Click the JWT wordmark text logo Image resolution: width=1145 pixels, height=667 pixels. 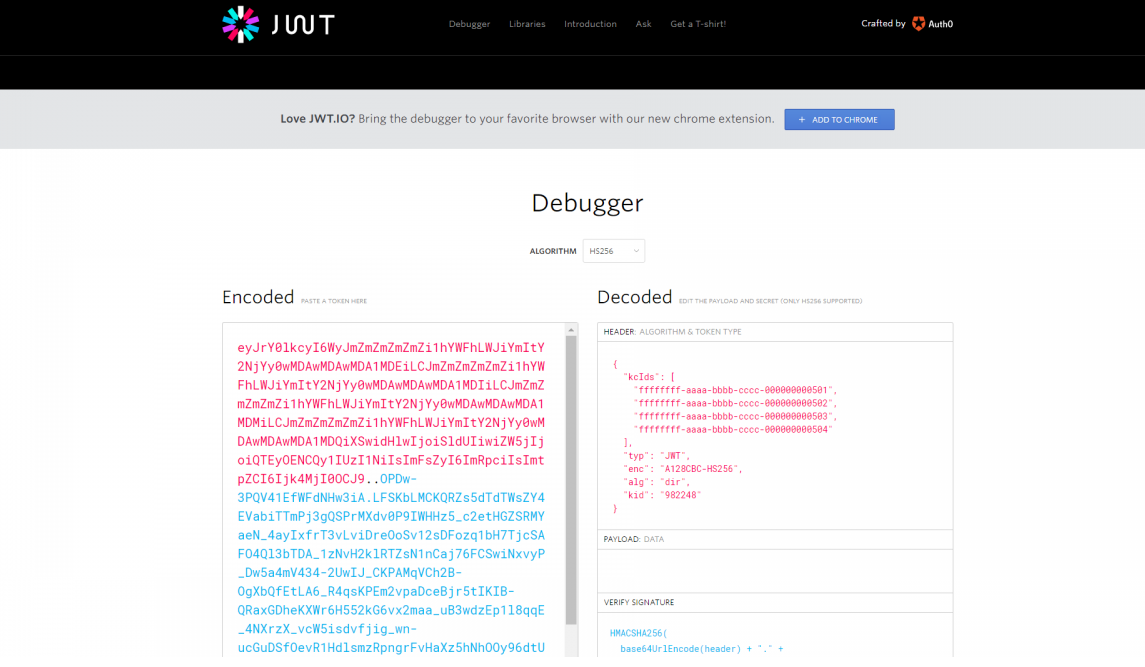303,25
